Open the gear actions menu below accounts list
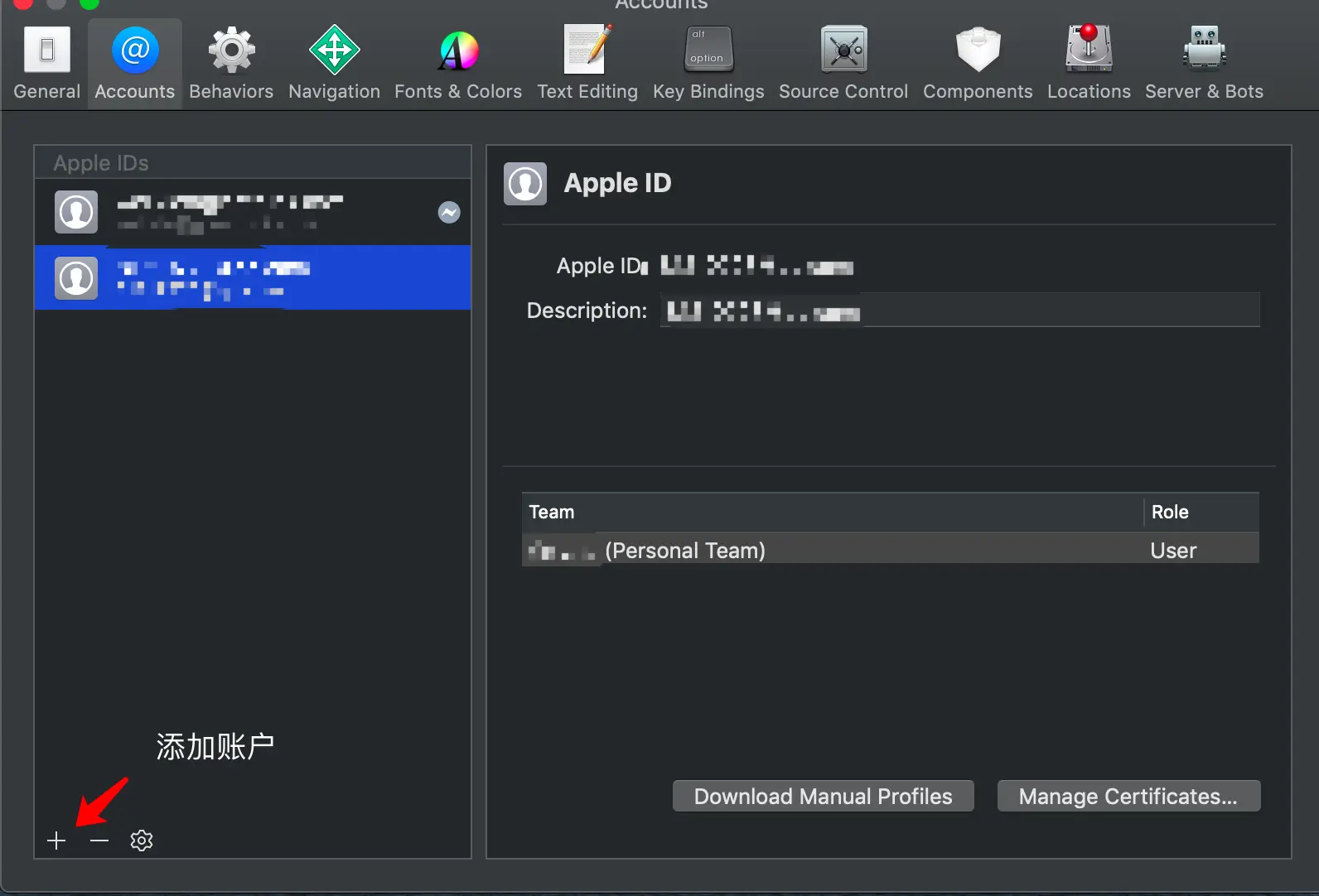Screen dimensions: 1319x896 click(142, 841)
